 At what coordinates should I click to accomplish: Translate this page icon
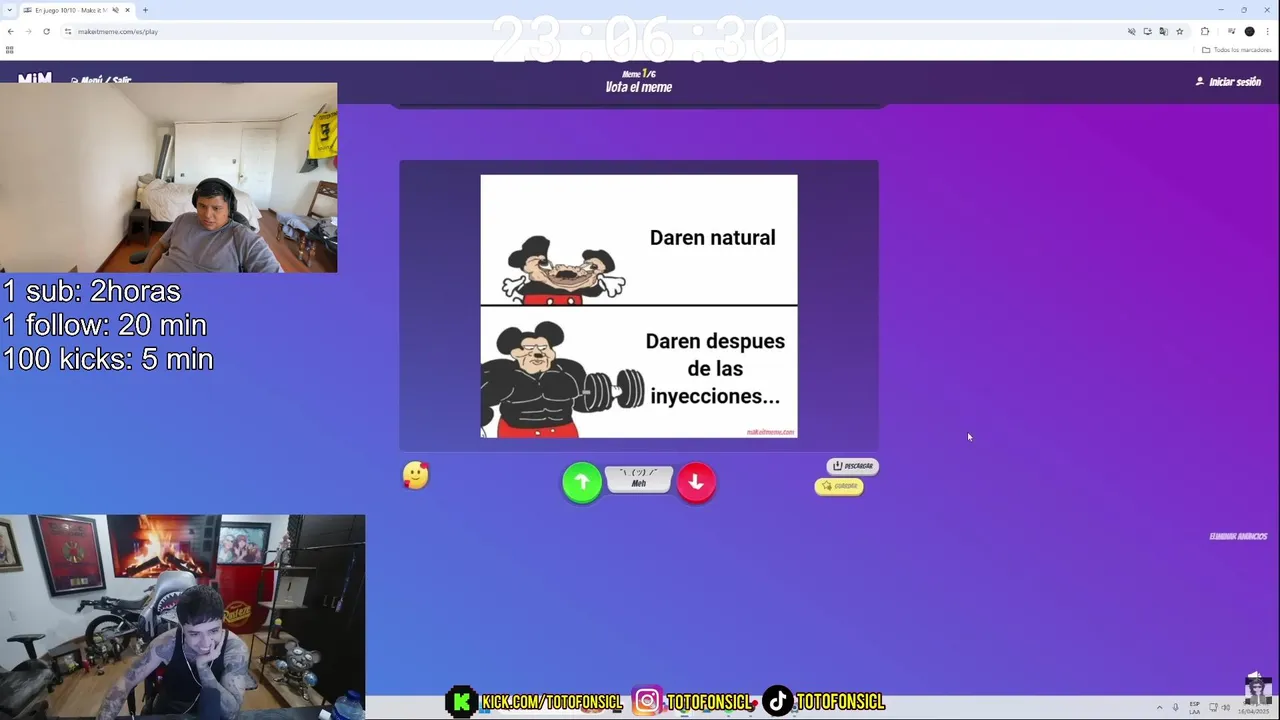coord(1163,31)
